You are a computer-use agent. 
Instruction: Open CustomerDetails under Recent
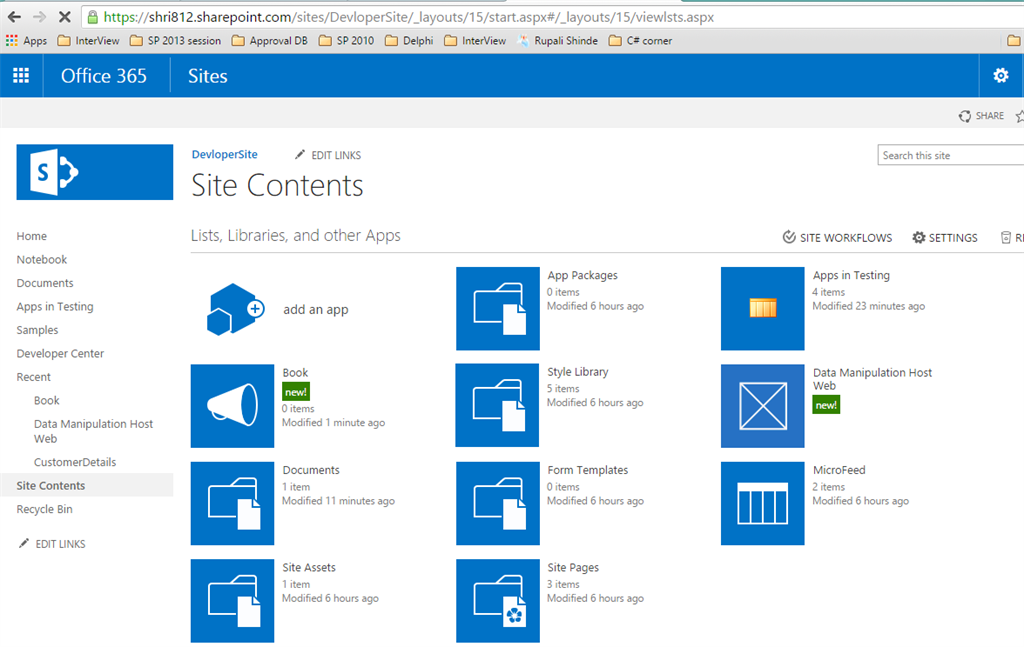[x=75, y=462]
